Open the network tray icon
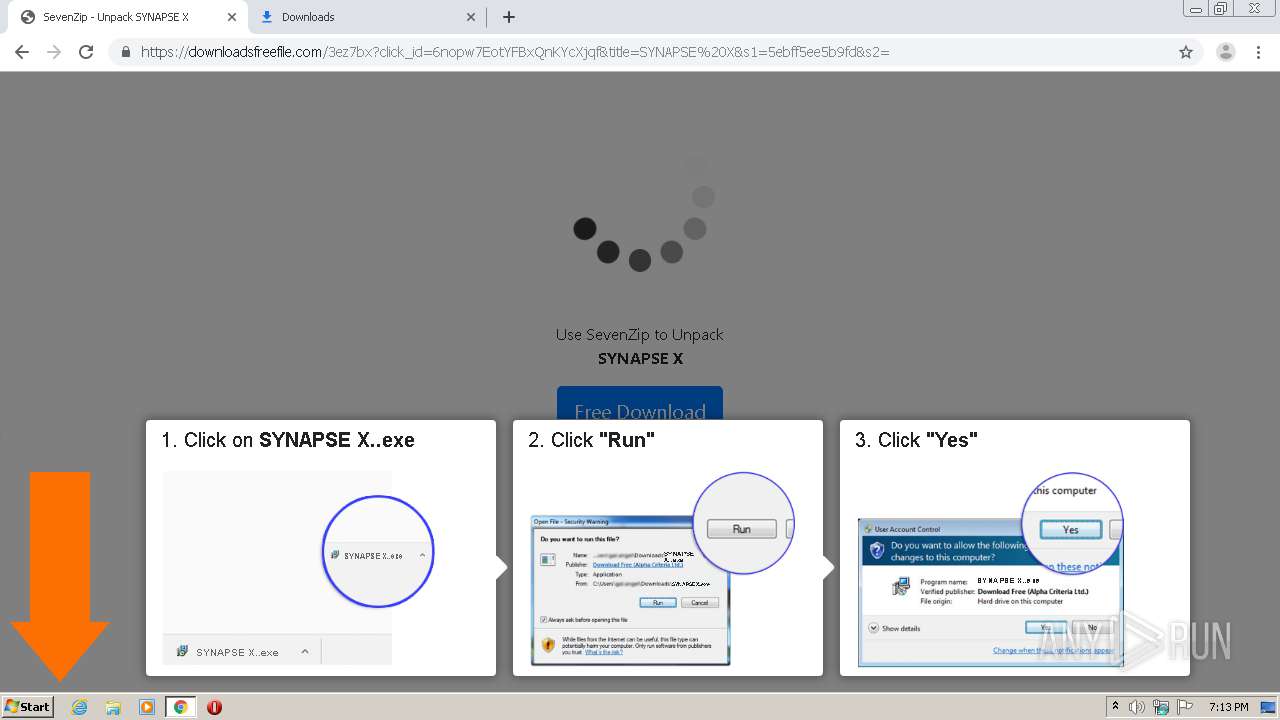 click(x=1161, y=707)
